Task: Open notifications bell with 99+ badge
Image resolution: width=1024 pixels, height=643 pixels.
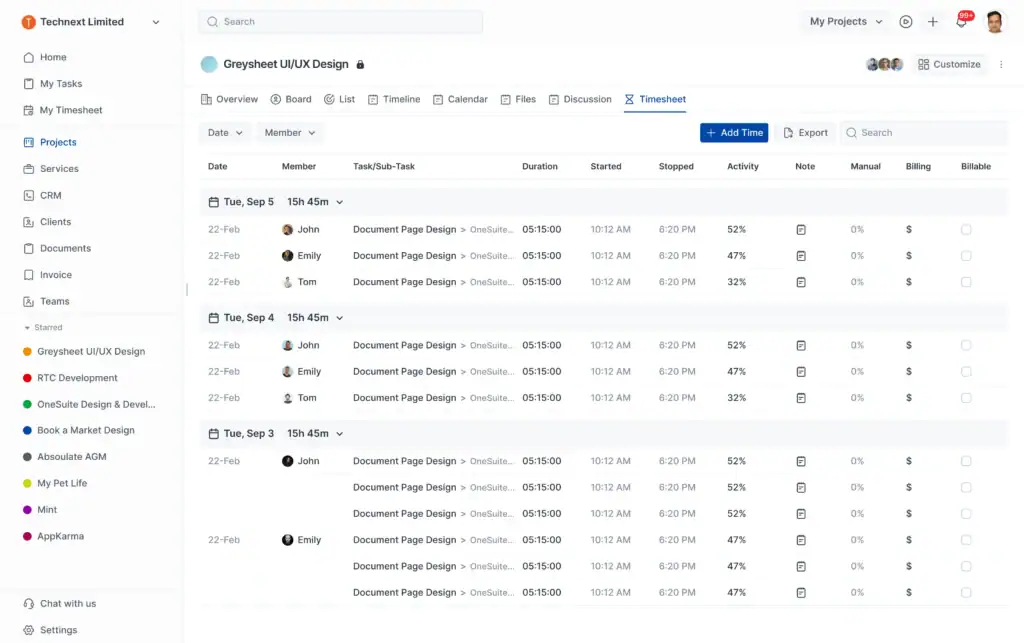Action: point(962,21)
